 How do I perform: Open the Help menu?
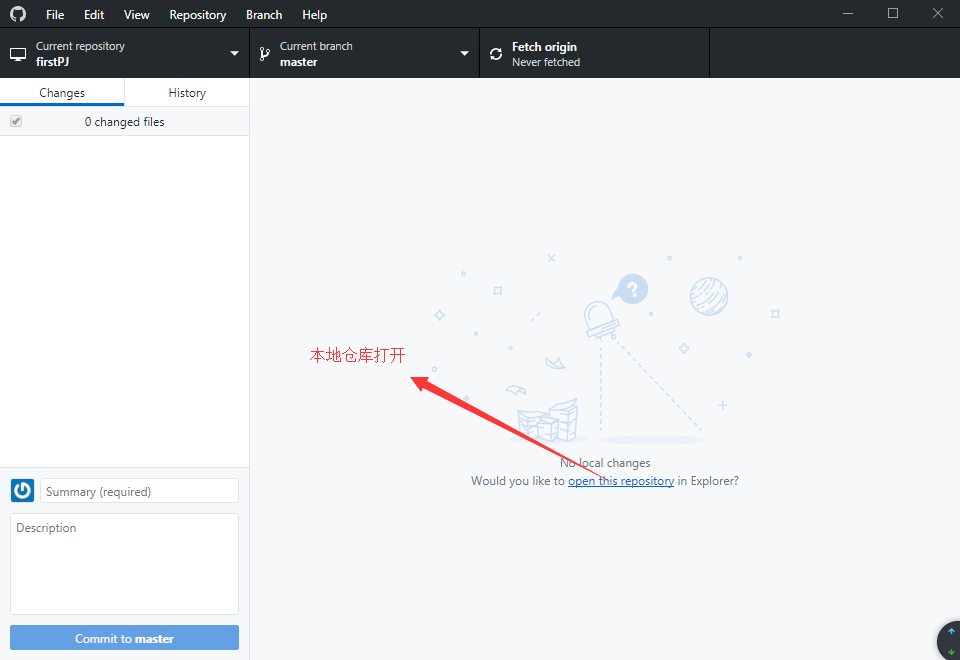point(314,14)
